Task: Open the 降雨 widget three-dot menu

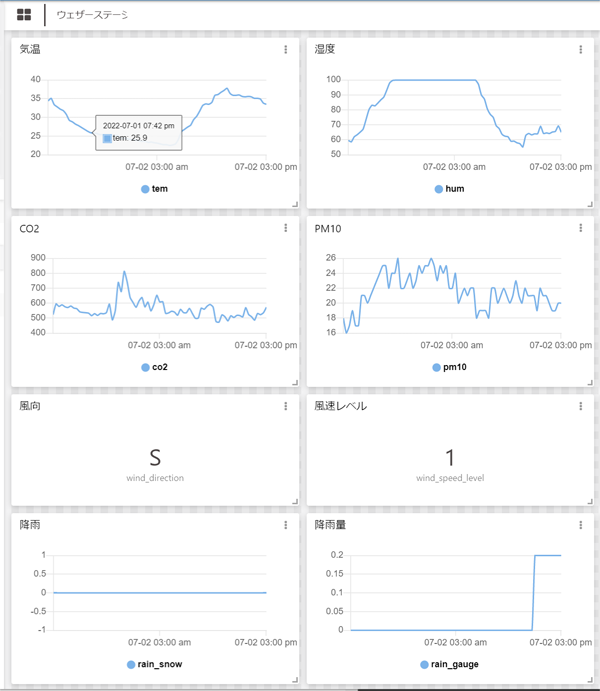Action: click(285, 525)
